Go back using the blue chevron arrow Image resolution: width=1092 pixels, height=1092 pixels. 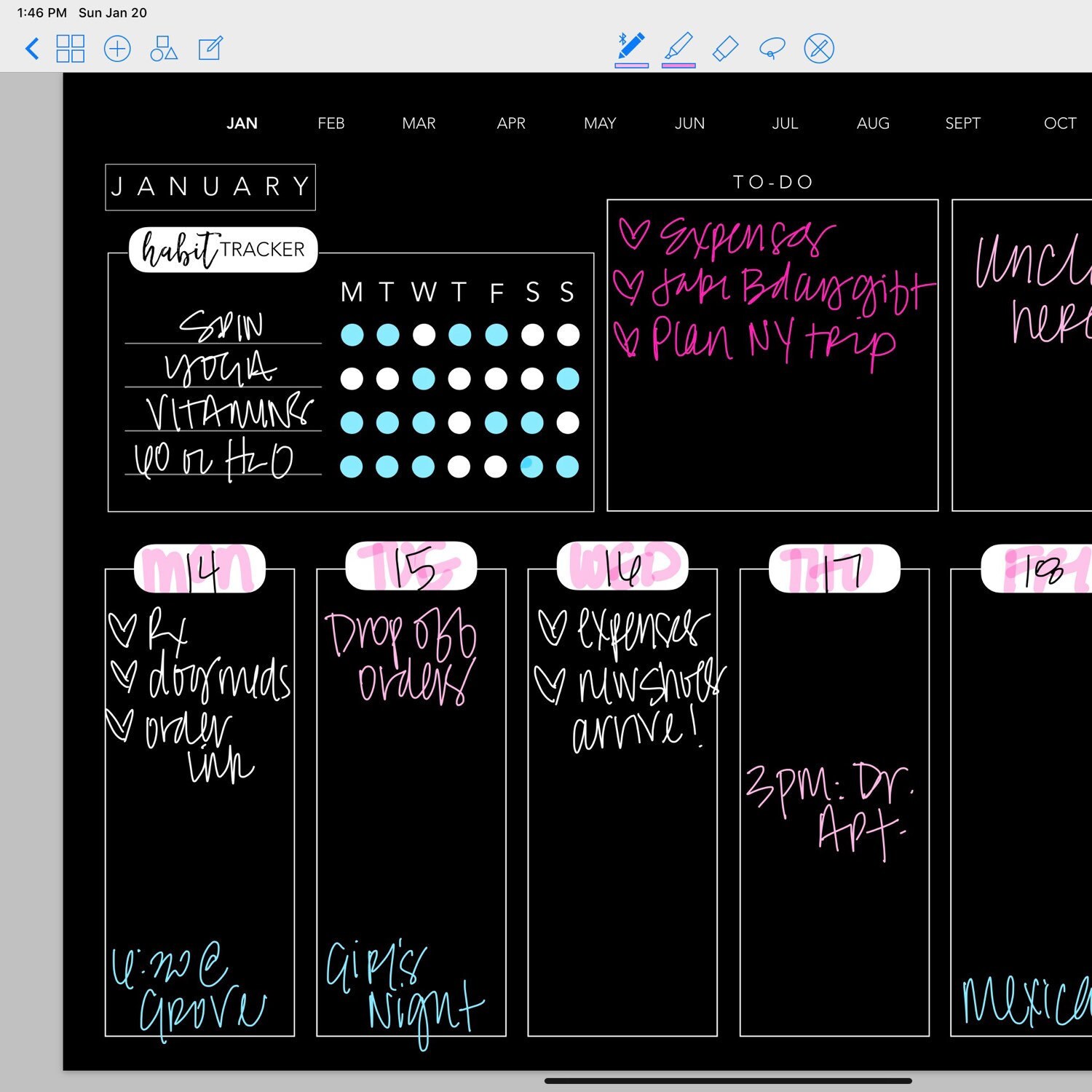32,48
